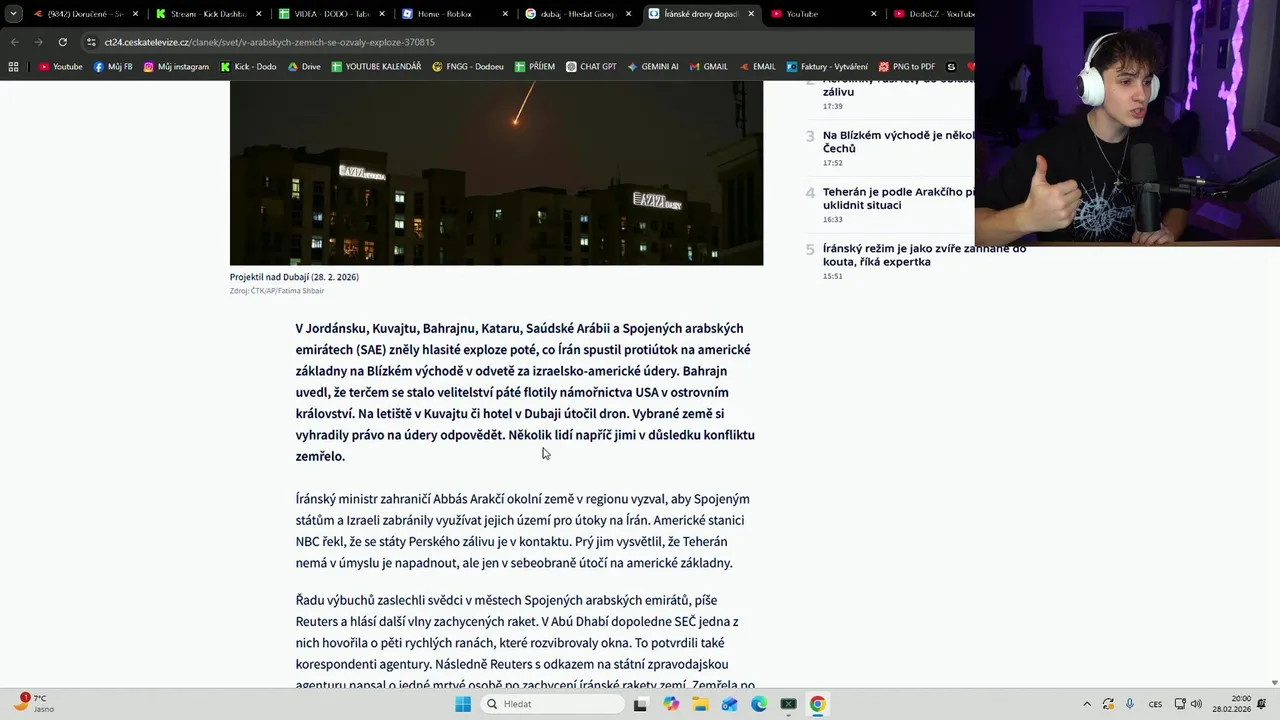This screenshot has width=1280, height=720.
Task: Open the FNGG - Dodoeu bookmark
Action: pyautogui.click(x=468, y=67)
